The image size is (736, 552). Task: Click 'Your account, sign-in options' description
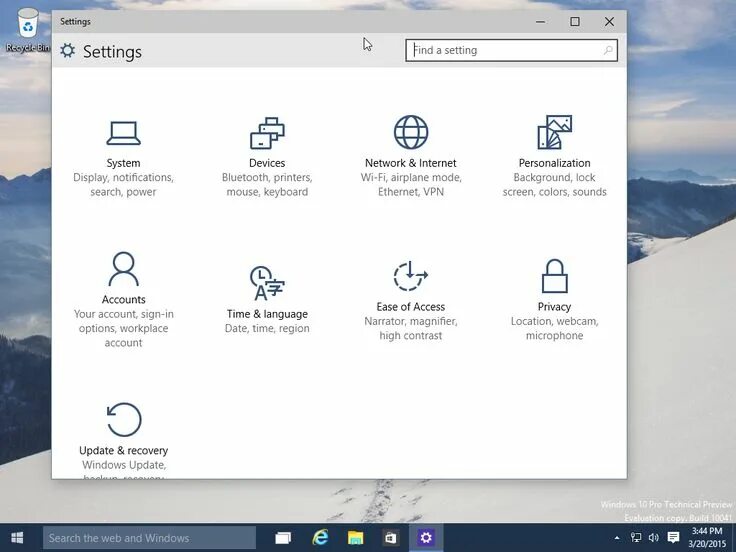[123, 328]
